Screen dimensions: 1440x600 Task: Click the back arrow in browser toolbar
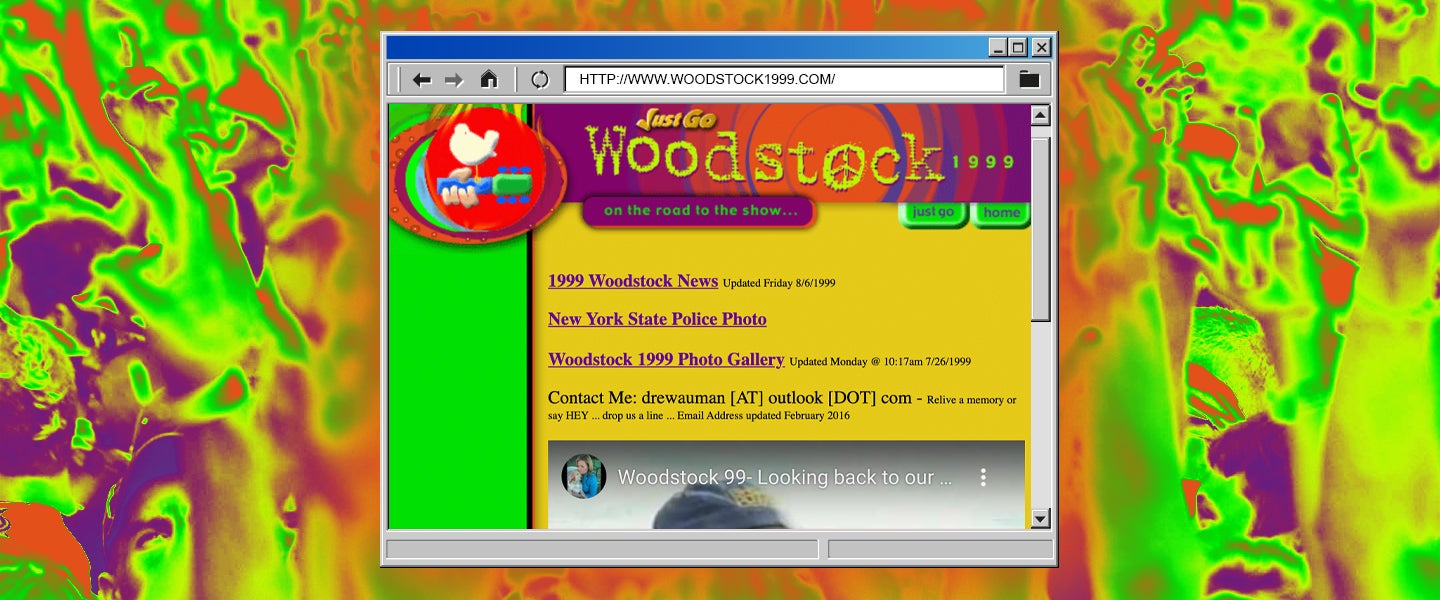click(422, 80)
